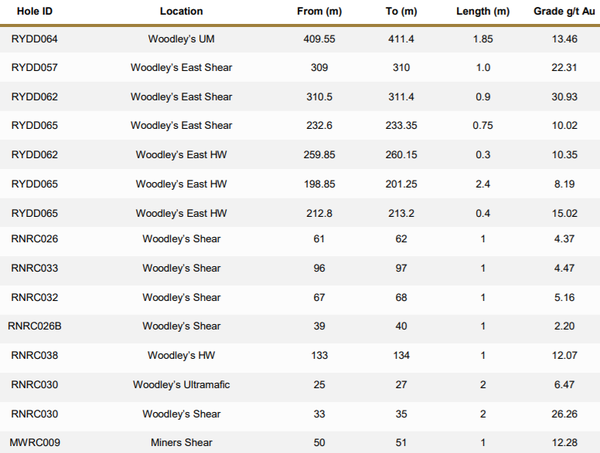
Task: Select location cell 'Woodley's Ultramafic'
Action: 181,385
